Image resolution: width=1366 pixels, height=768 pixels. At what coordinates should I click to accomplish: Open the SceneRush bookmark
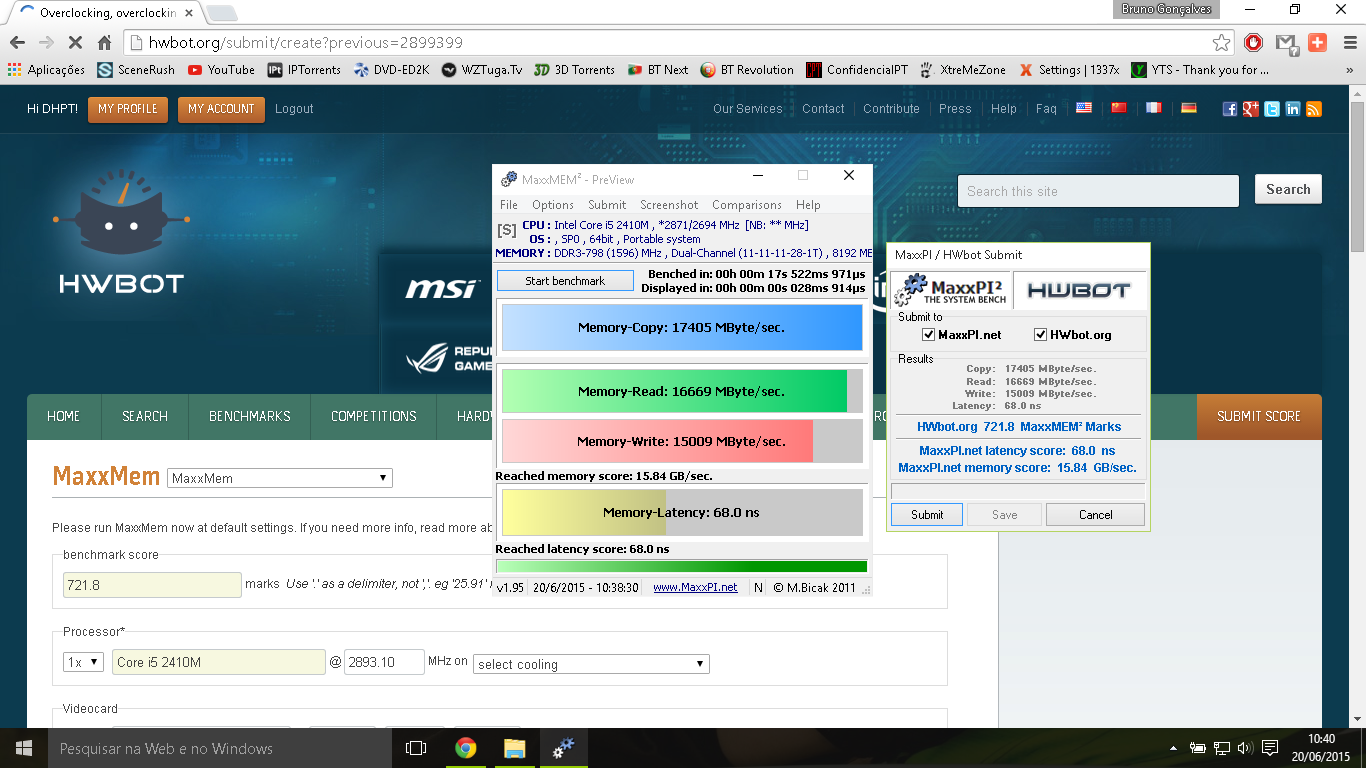click(x=136, y=70)
